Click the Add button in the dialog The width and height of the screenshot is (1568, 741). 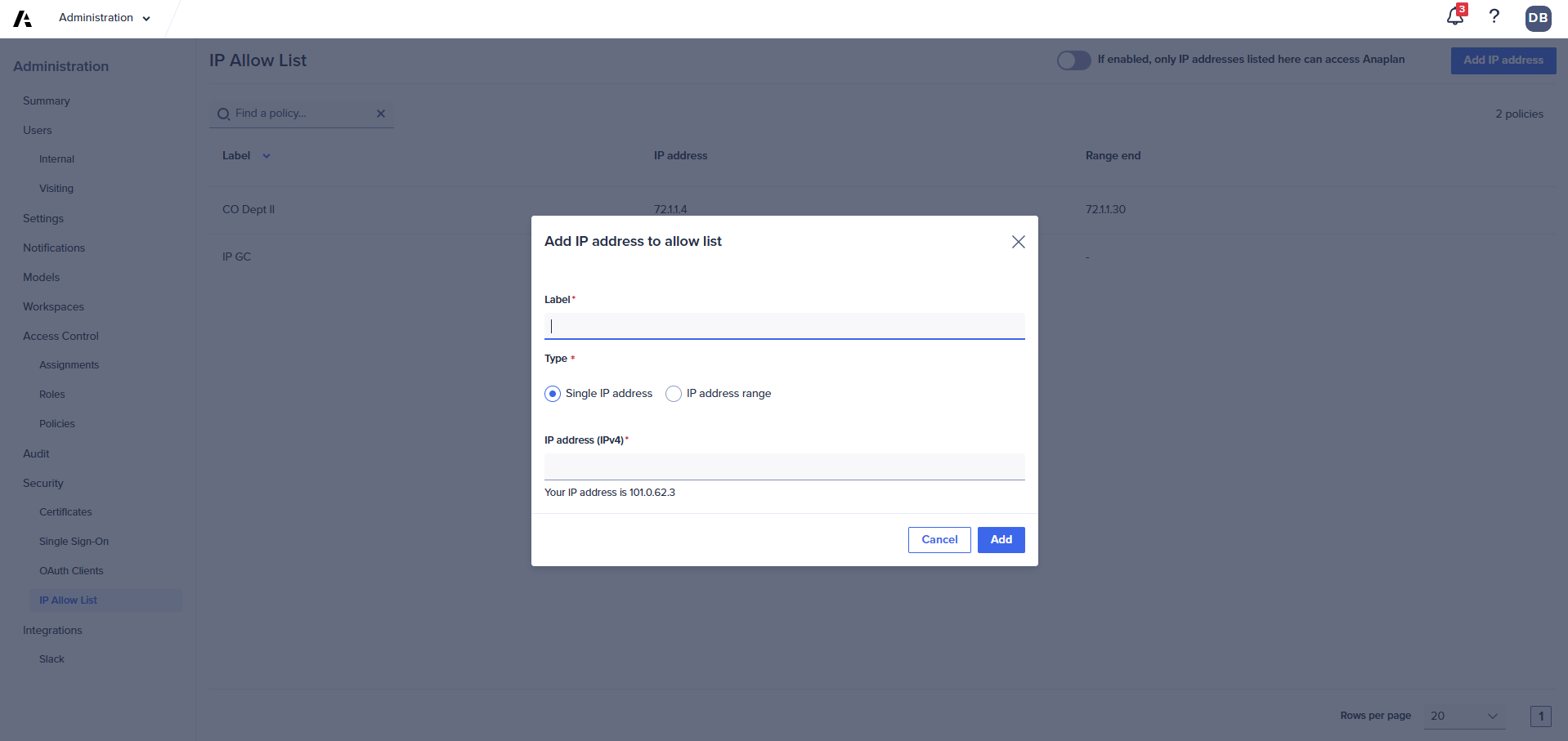click(1001, 540)
